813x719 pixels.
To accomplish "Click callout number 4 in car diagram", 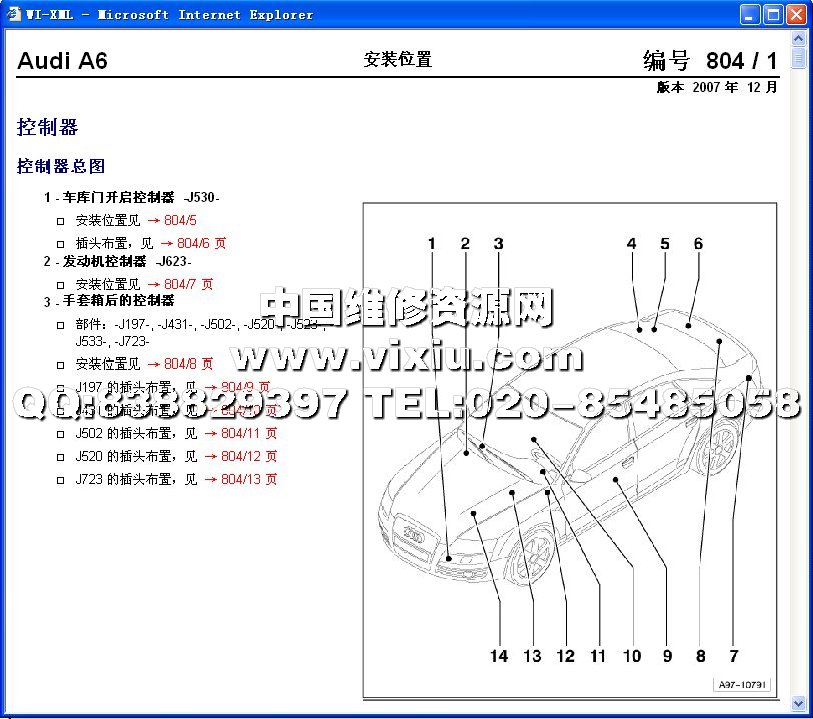I will click(631, 244).
